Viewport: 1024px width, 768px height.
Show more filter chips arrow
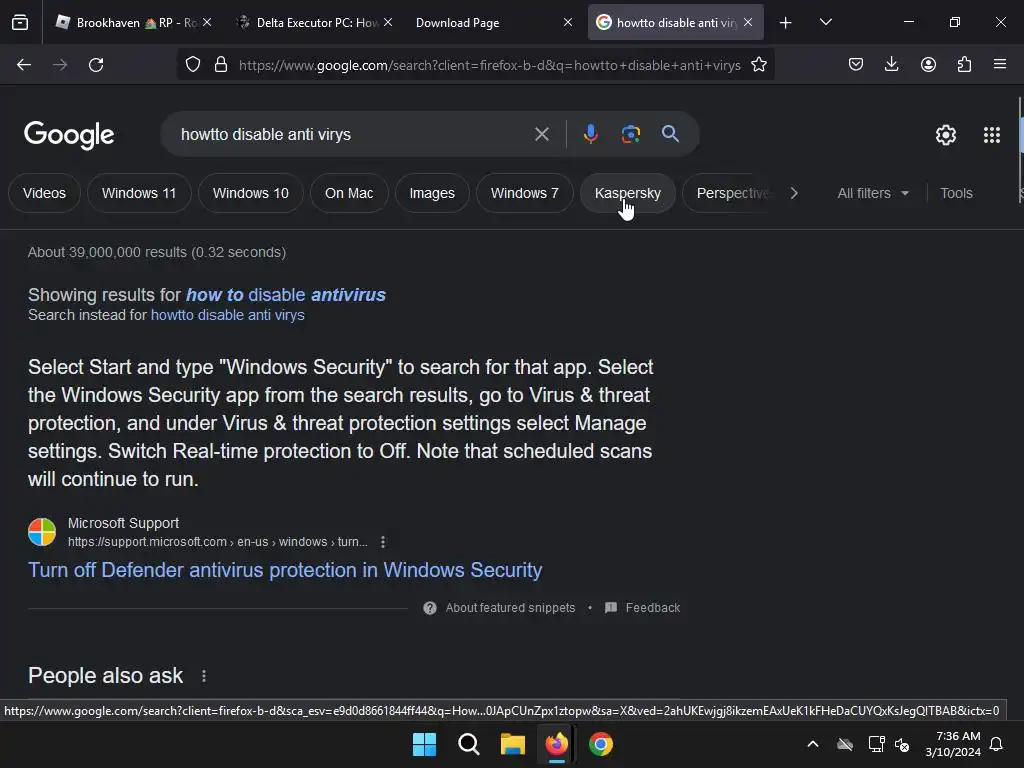794,193
